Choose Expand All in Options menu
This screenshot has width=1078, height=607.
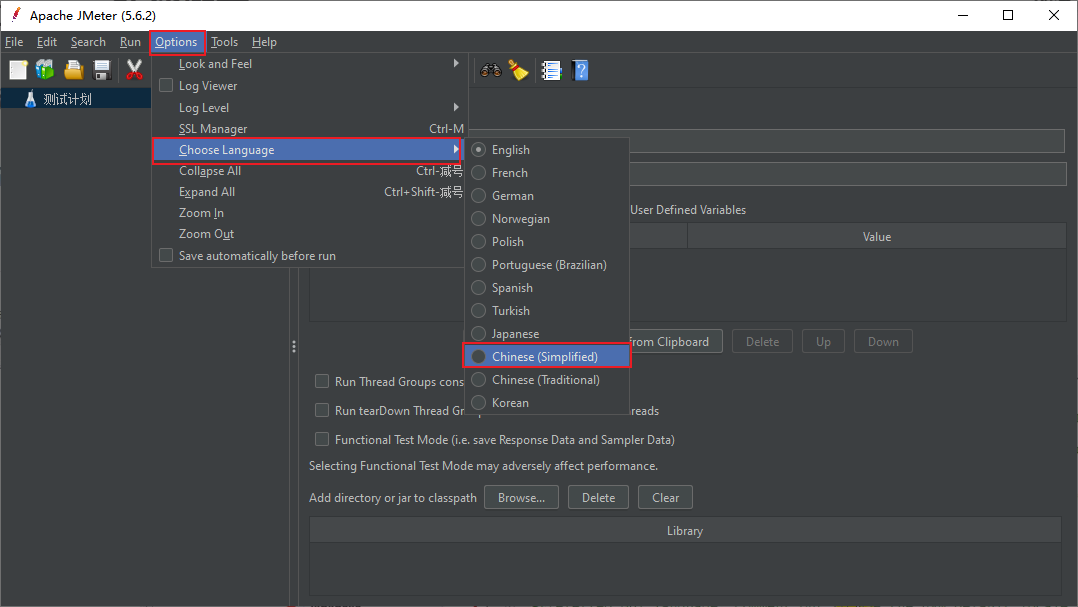(309, 192)
